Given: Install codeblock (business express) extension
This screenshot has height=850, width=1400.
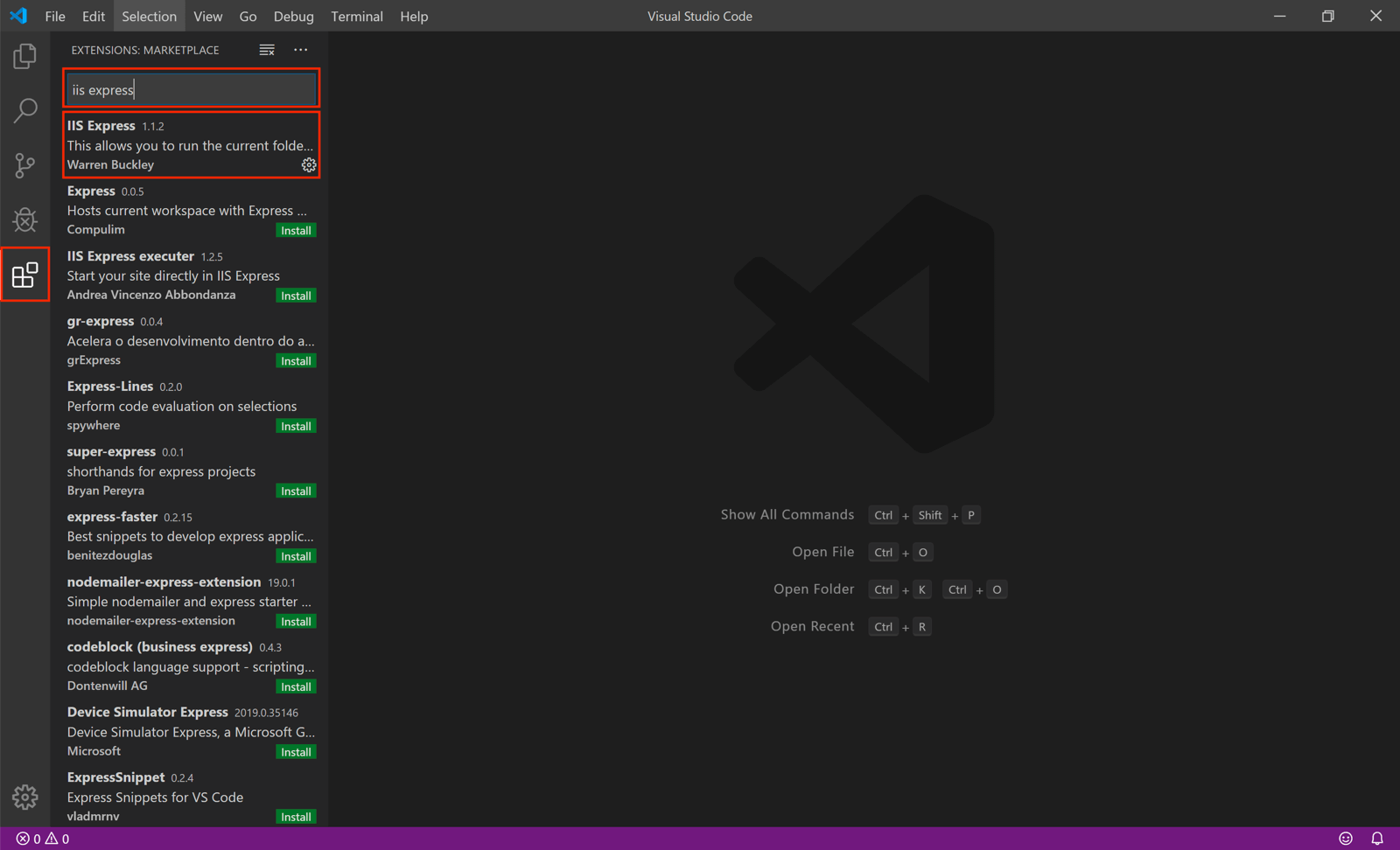Looking at the screenshot, I should pos(296,686).
